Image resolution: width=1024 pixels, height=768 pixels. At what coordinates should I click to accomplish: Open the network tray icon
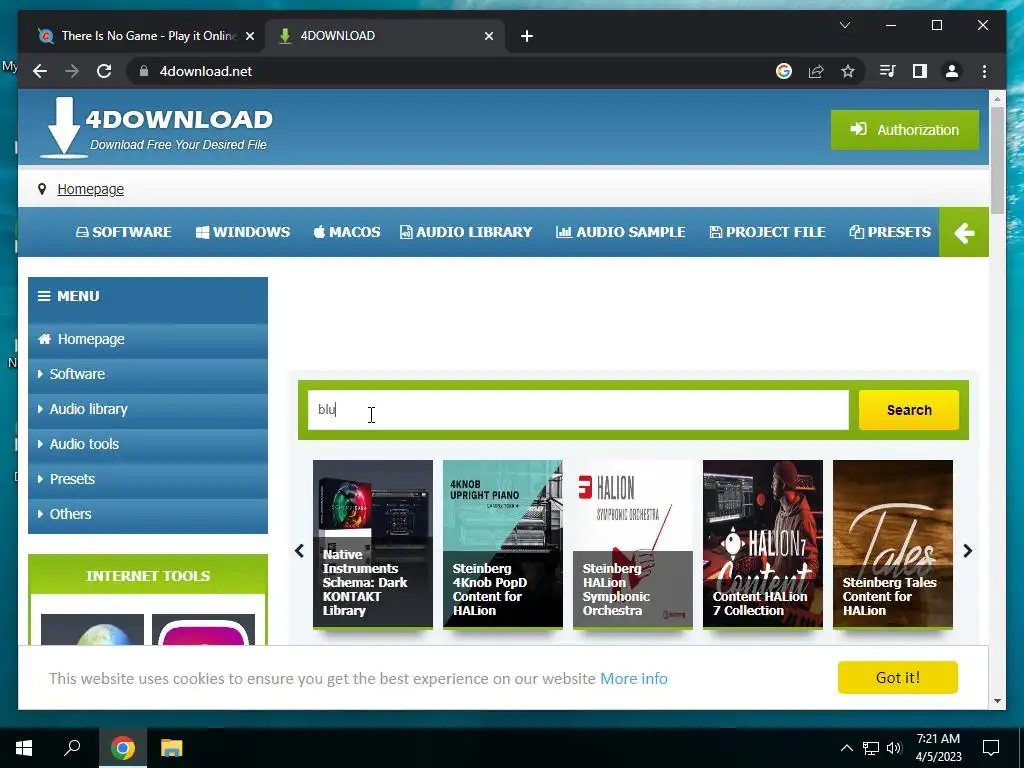[871, 748]
